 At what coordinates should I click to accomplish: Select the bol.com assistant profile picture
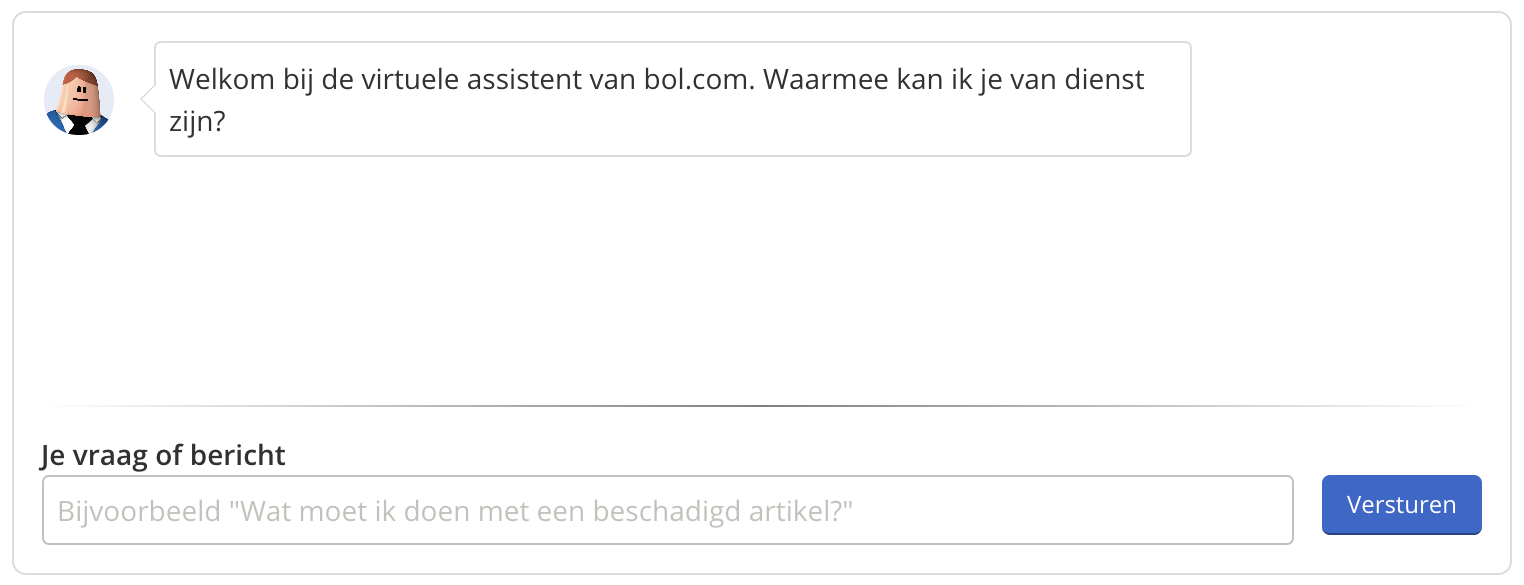click(78, 100)
